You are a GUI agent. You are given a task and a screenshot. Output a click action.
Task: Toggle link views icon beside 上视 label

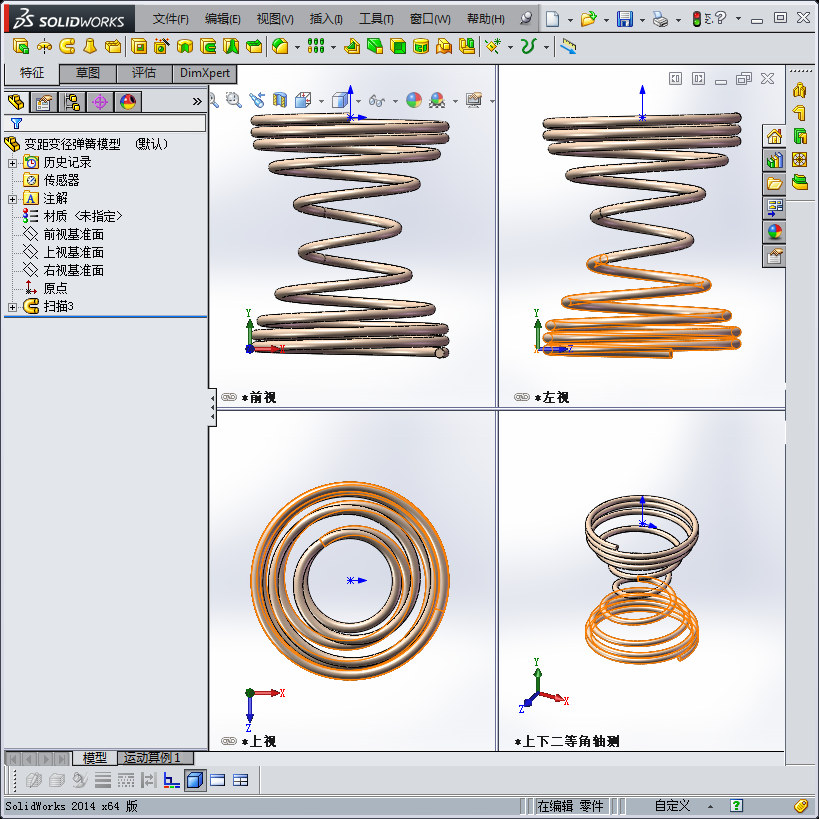coord(229,741)
